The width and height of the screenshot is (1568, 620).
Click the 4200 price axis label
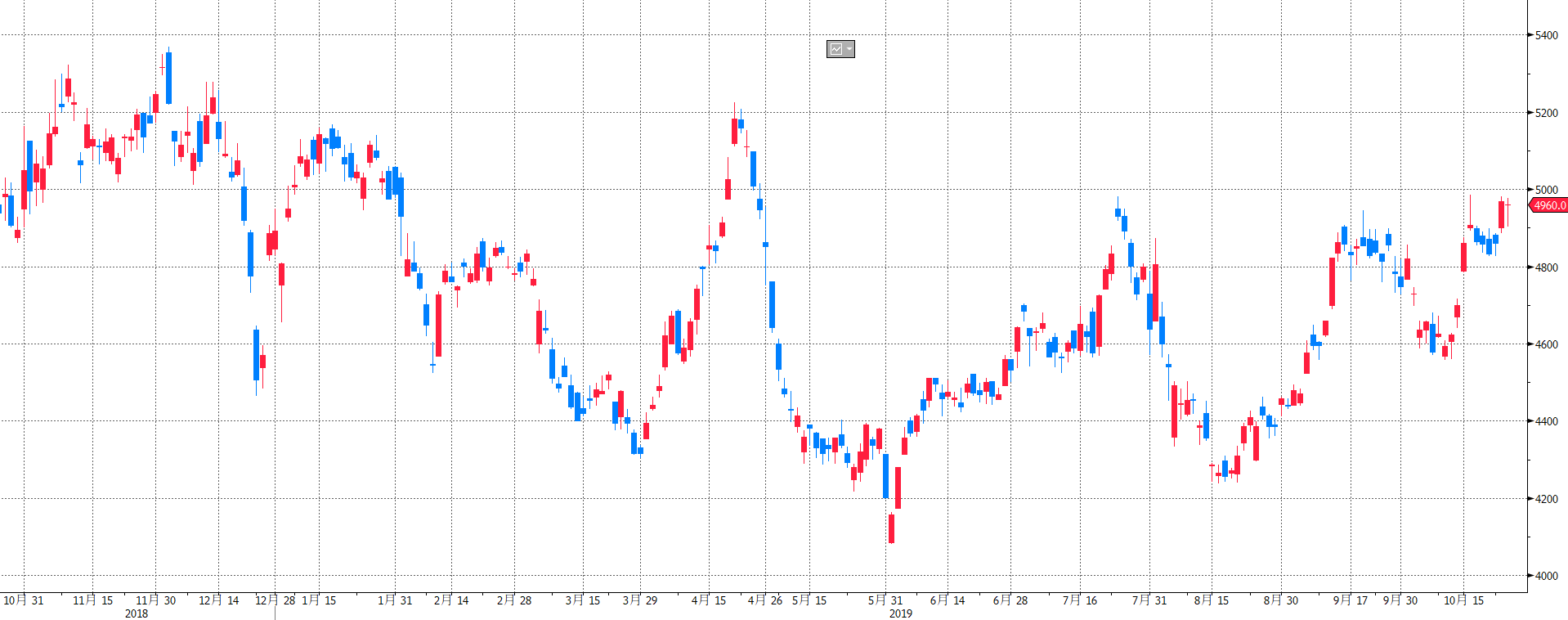(x=1546, y=499)
